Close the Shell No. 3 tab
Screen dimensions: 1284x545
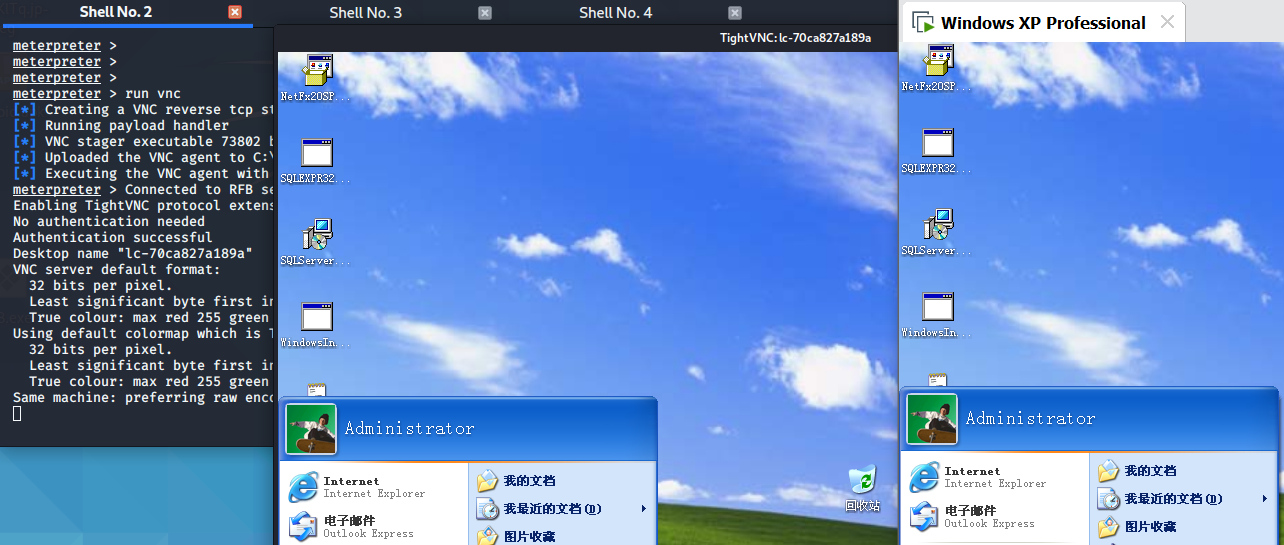485,13
